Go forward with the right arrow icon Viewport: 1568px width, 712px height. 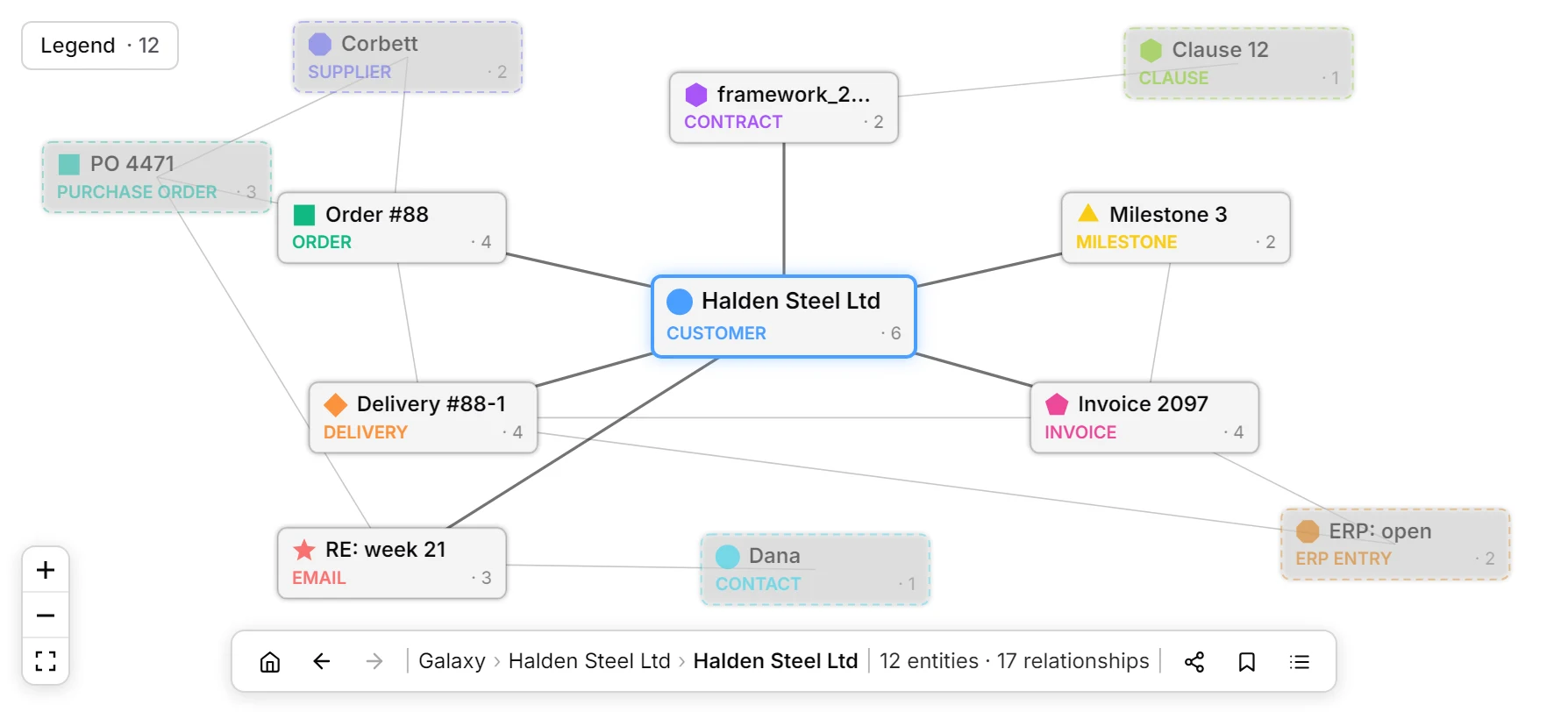[x=374, y=661]
